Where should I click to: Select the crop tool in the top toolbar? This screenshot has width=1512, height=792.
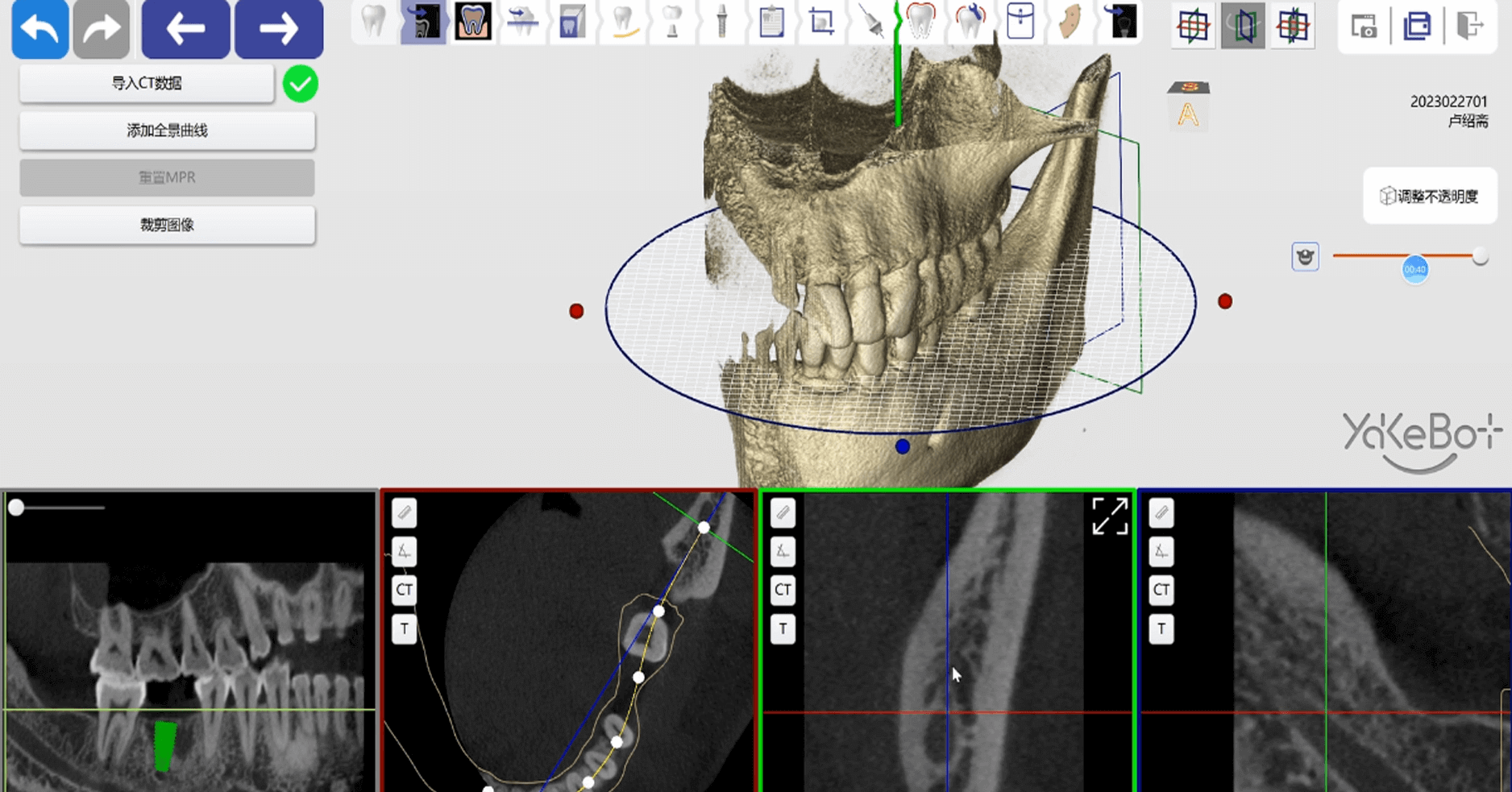[x=821, y=23]
